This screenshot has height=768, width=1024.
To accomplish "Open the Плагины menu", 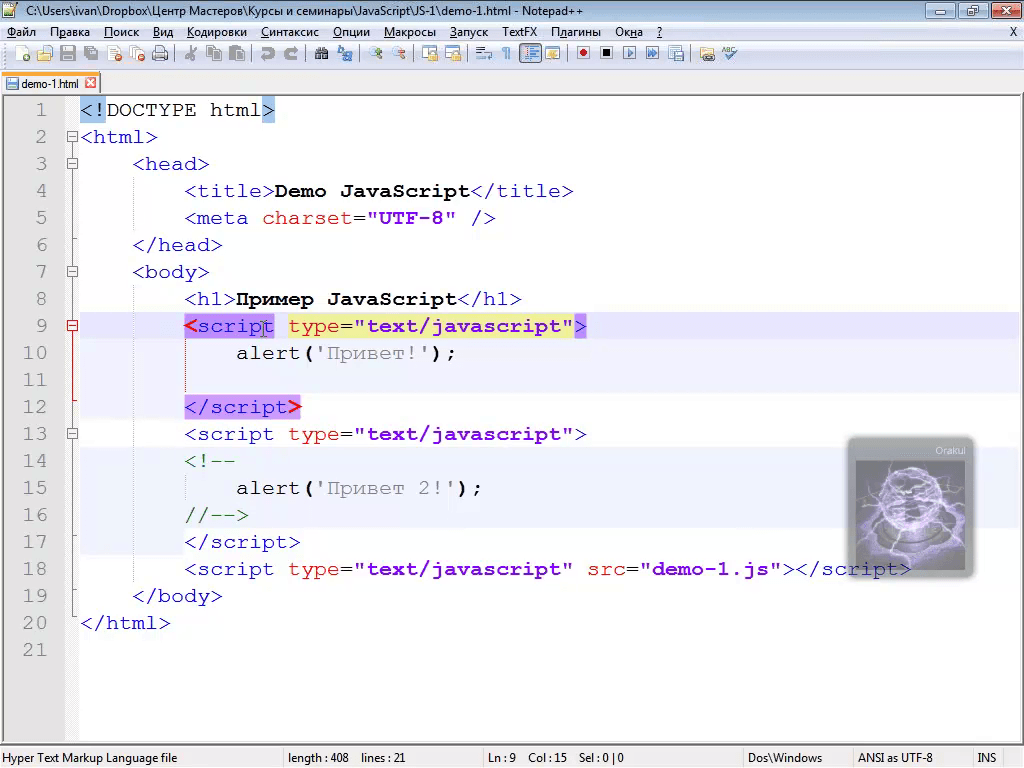I will click(576, 32).
